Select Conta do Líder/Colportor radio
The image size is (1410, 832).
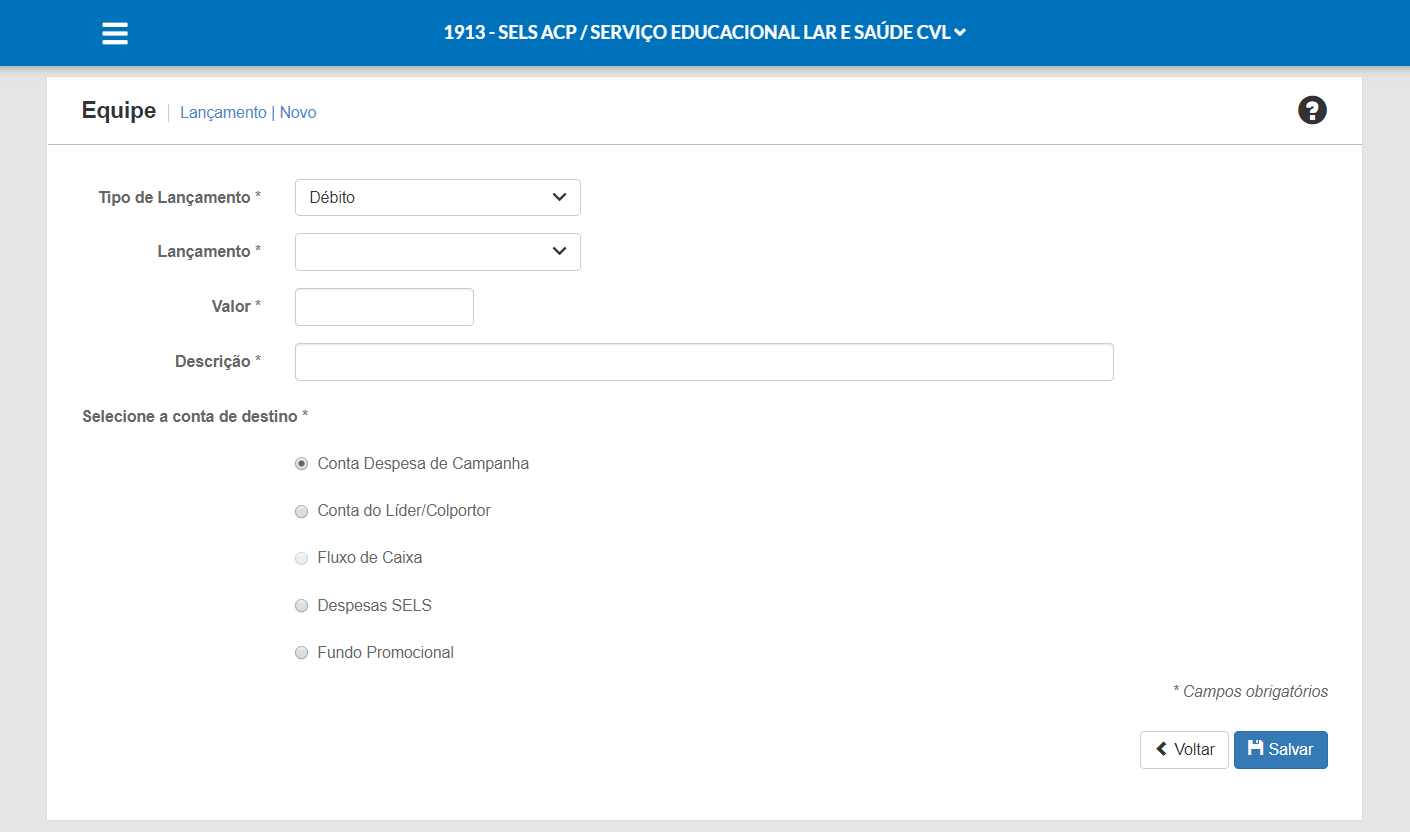coord(301,511)
